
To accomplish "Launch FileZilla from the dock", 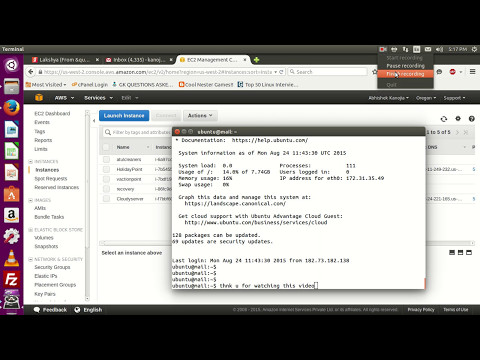I will coord(11,279).
